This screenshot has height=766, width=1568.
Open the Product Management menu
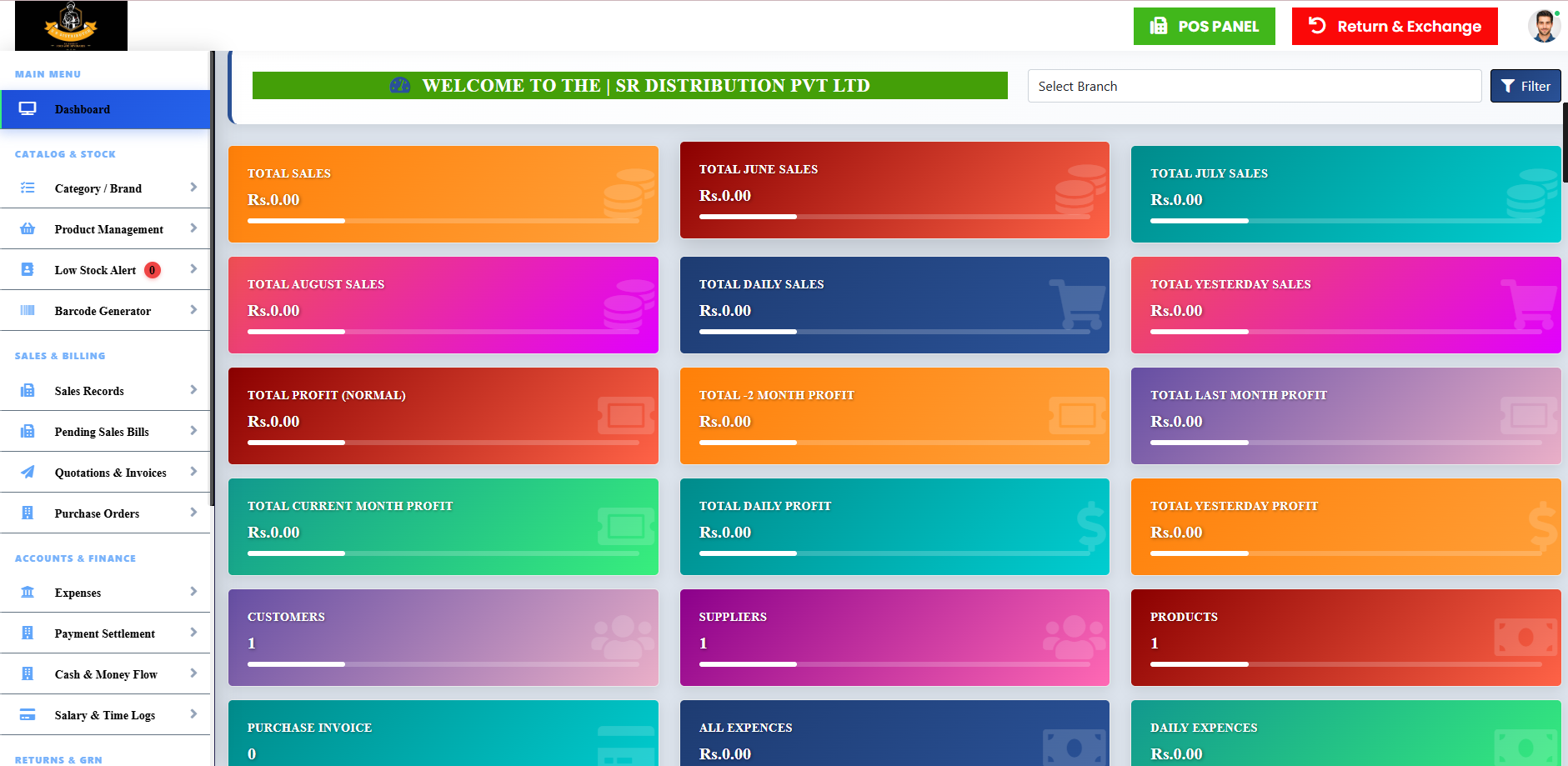tap(105, 229)
